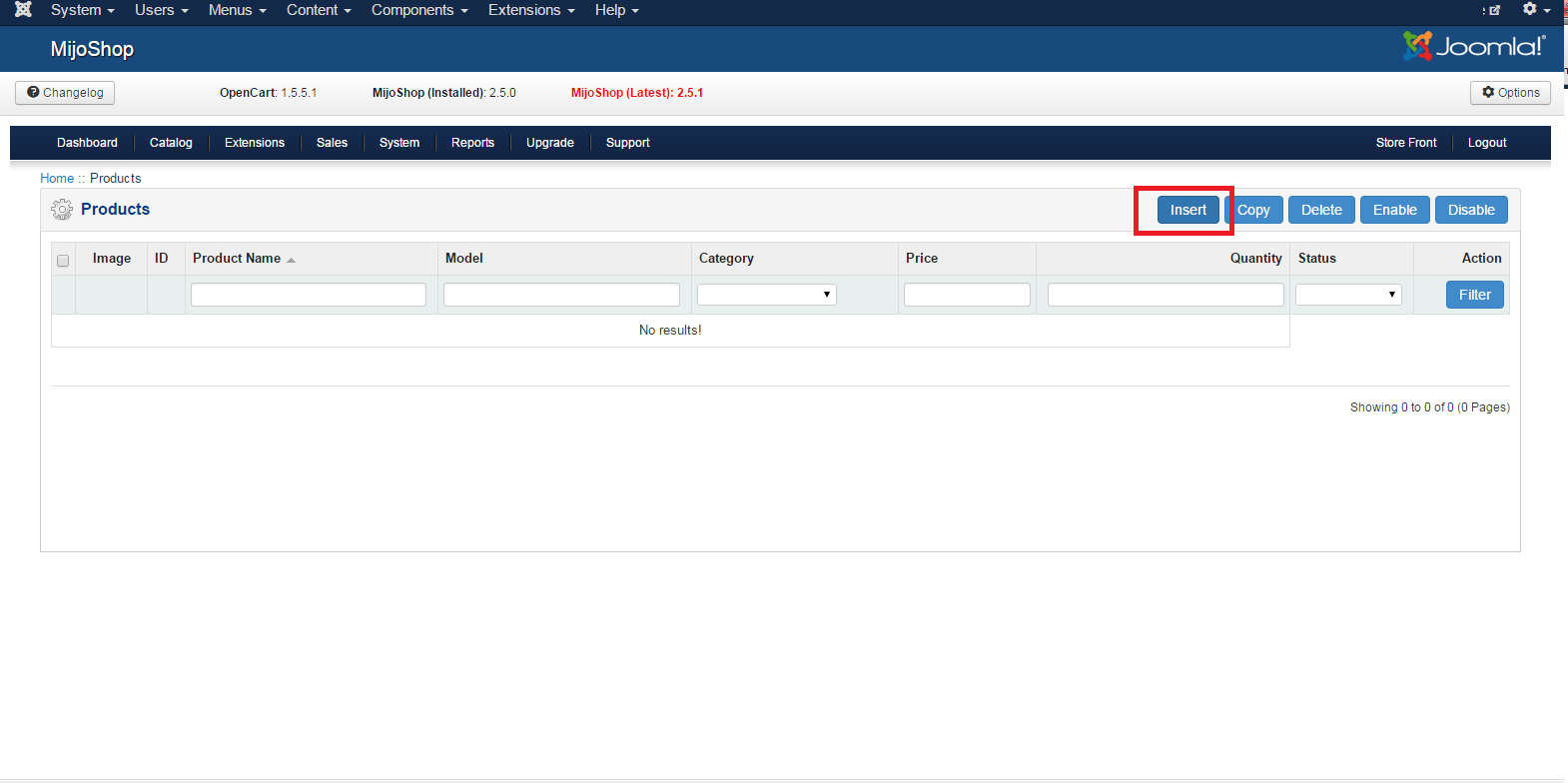Open the Sales navigation item

332,143
